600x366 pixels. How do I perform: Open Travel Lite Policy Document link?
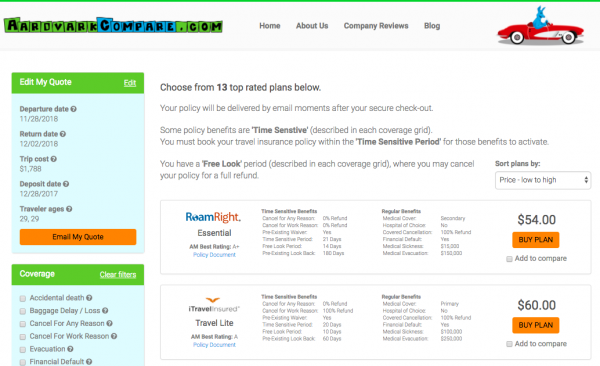tap(214, 345)
